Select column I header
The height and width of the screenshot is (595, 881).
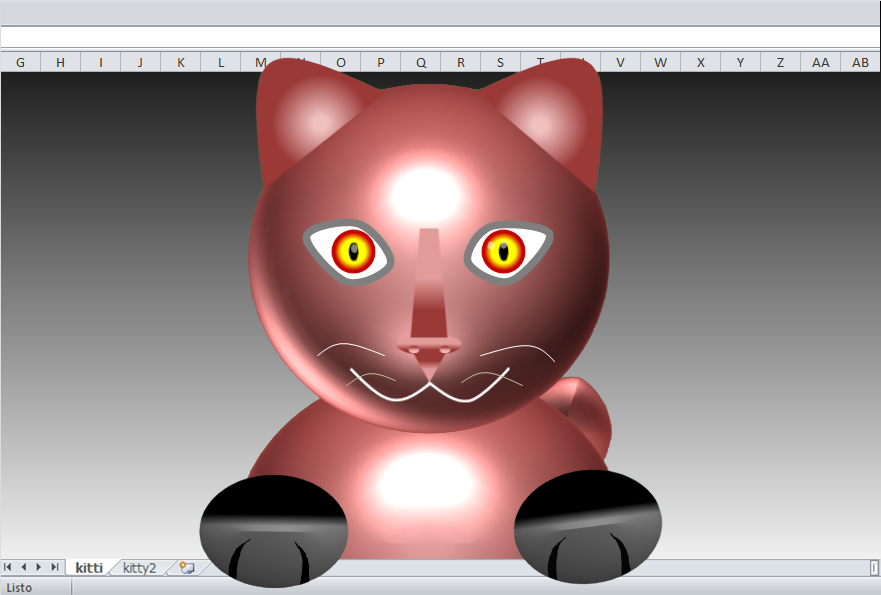(101, 62)
